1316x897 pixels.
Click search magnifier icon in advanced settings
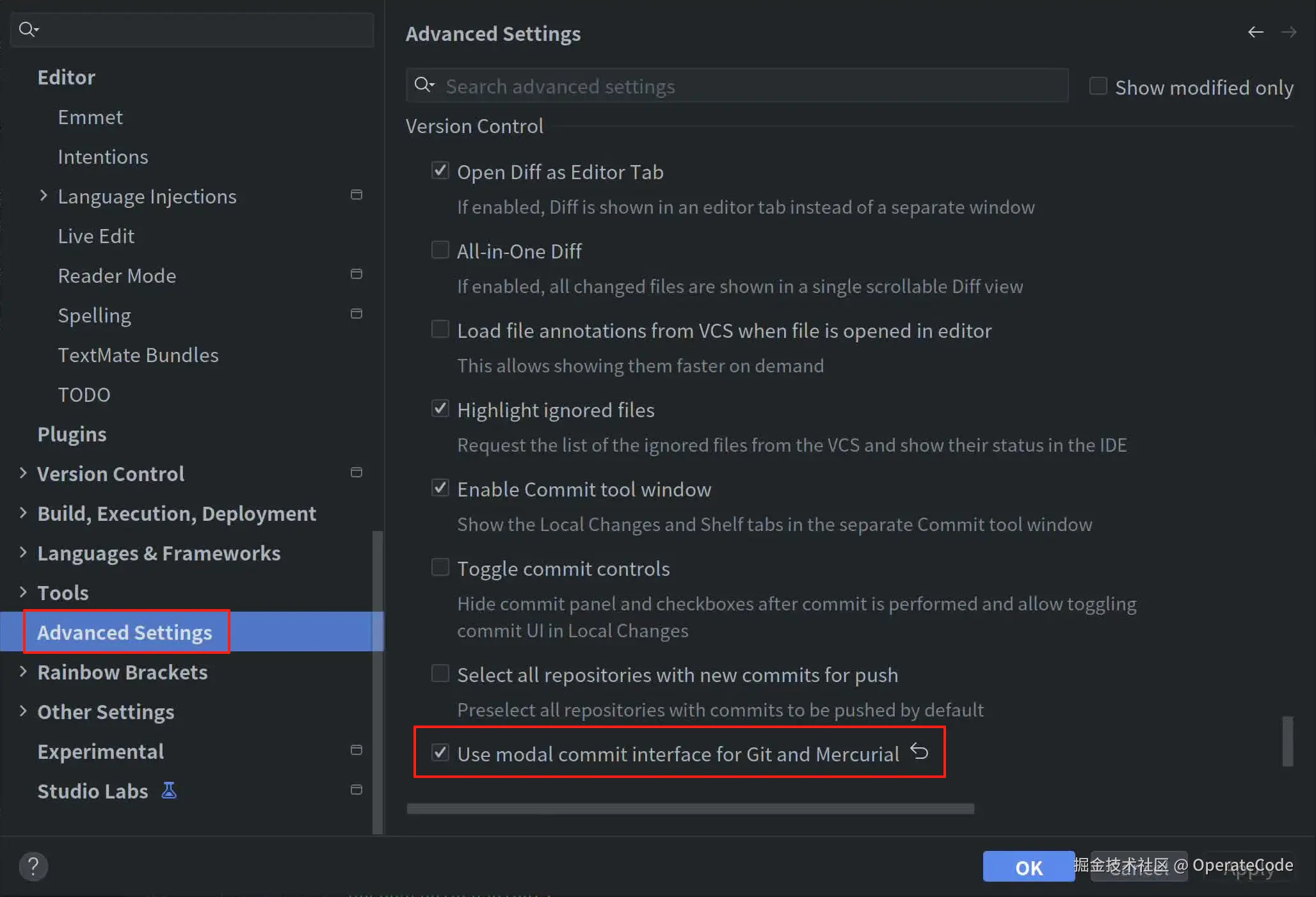click(x=424, y=85)
